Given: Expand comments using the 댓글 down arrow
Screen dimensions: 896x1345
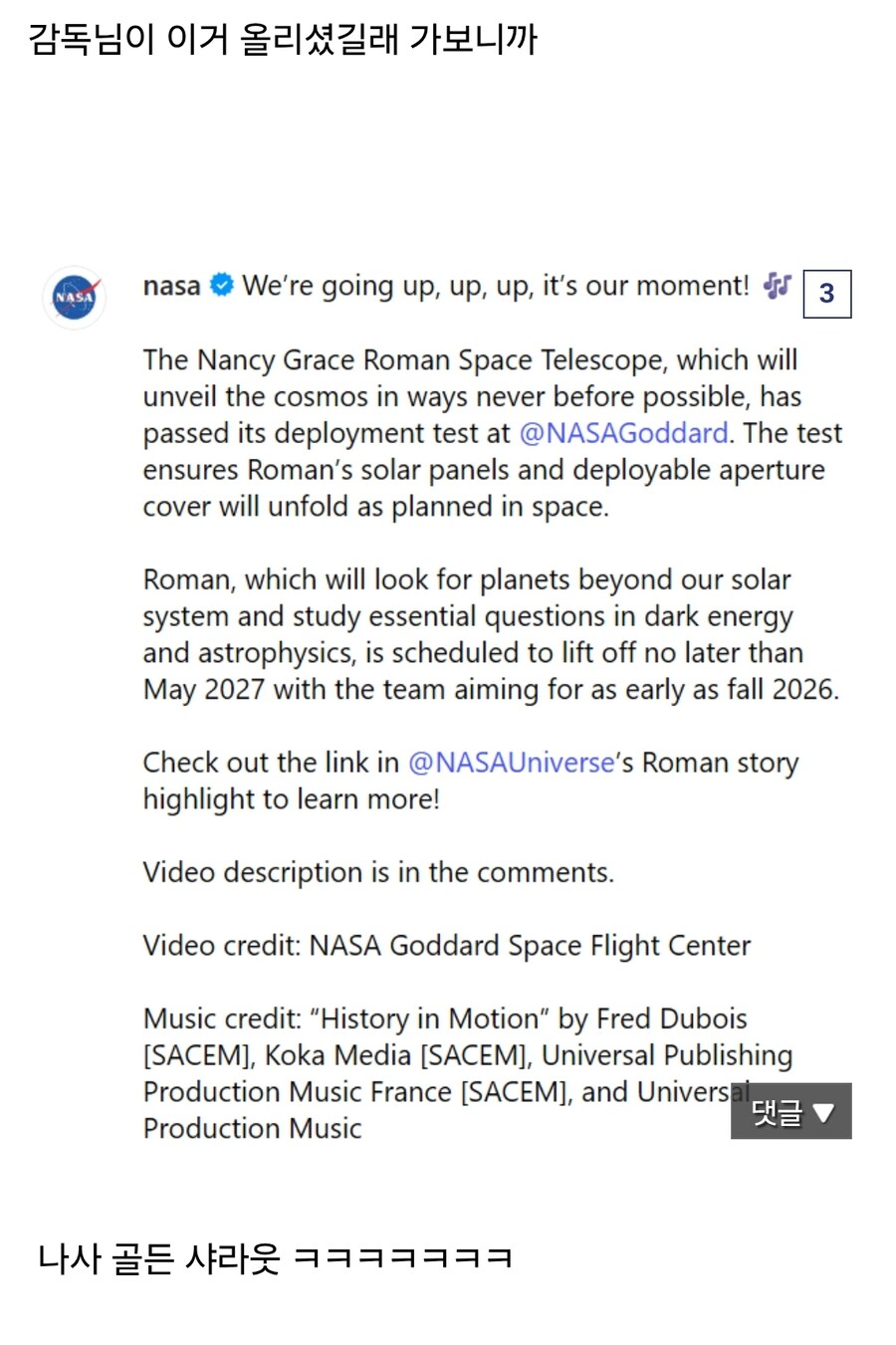Looking at the screenshot, I should (824, 1112).
